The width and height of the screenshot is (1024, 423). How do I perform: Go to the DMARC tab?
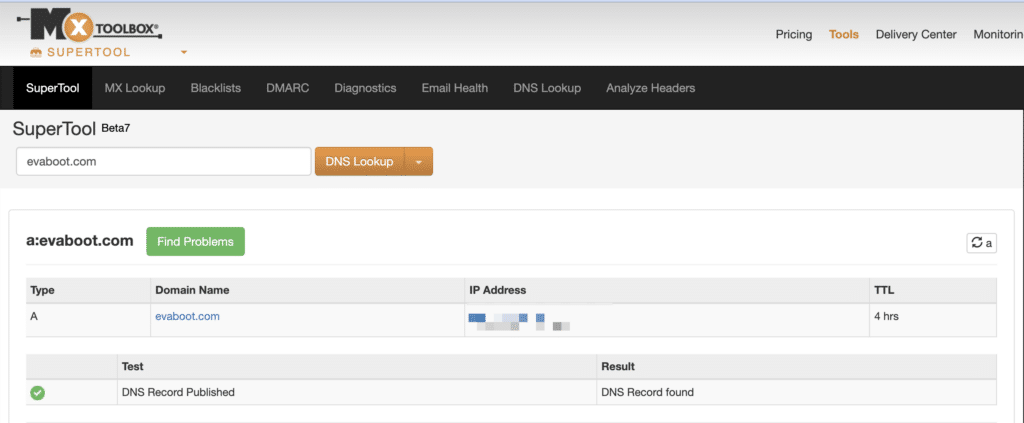(287, 88)
